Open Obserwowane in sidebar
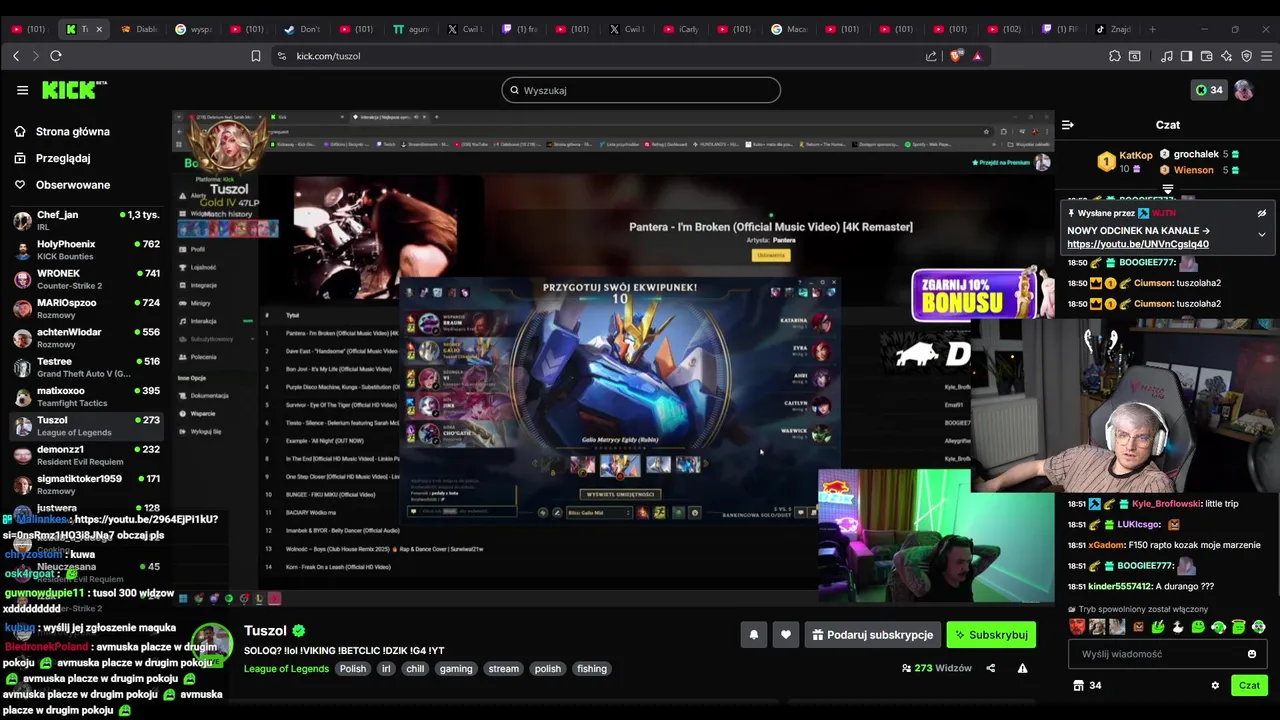Image resolution: width=1280 pixels, height=720 pixels. 72,185
